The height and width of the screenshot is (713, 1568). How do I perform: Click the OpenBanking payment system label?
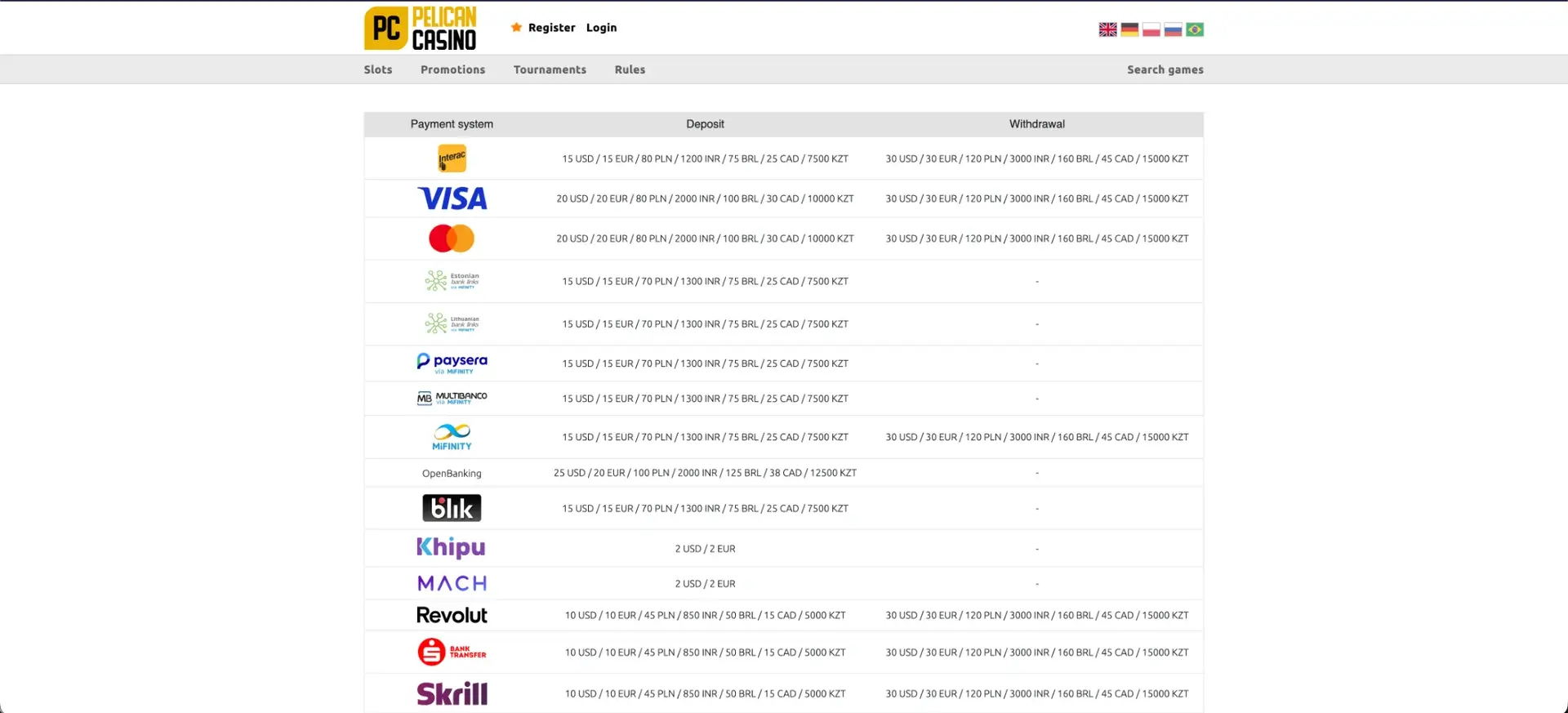452,473
